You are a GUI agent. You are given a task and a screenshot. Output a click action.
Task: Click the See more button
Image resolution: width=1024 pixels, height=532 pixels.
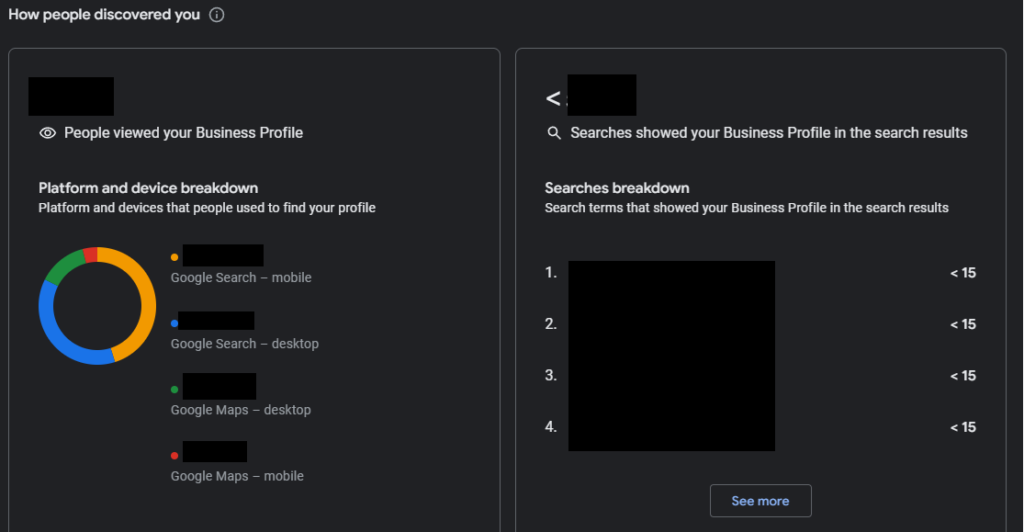(760, 501)
